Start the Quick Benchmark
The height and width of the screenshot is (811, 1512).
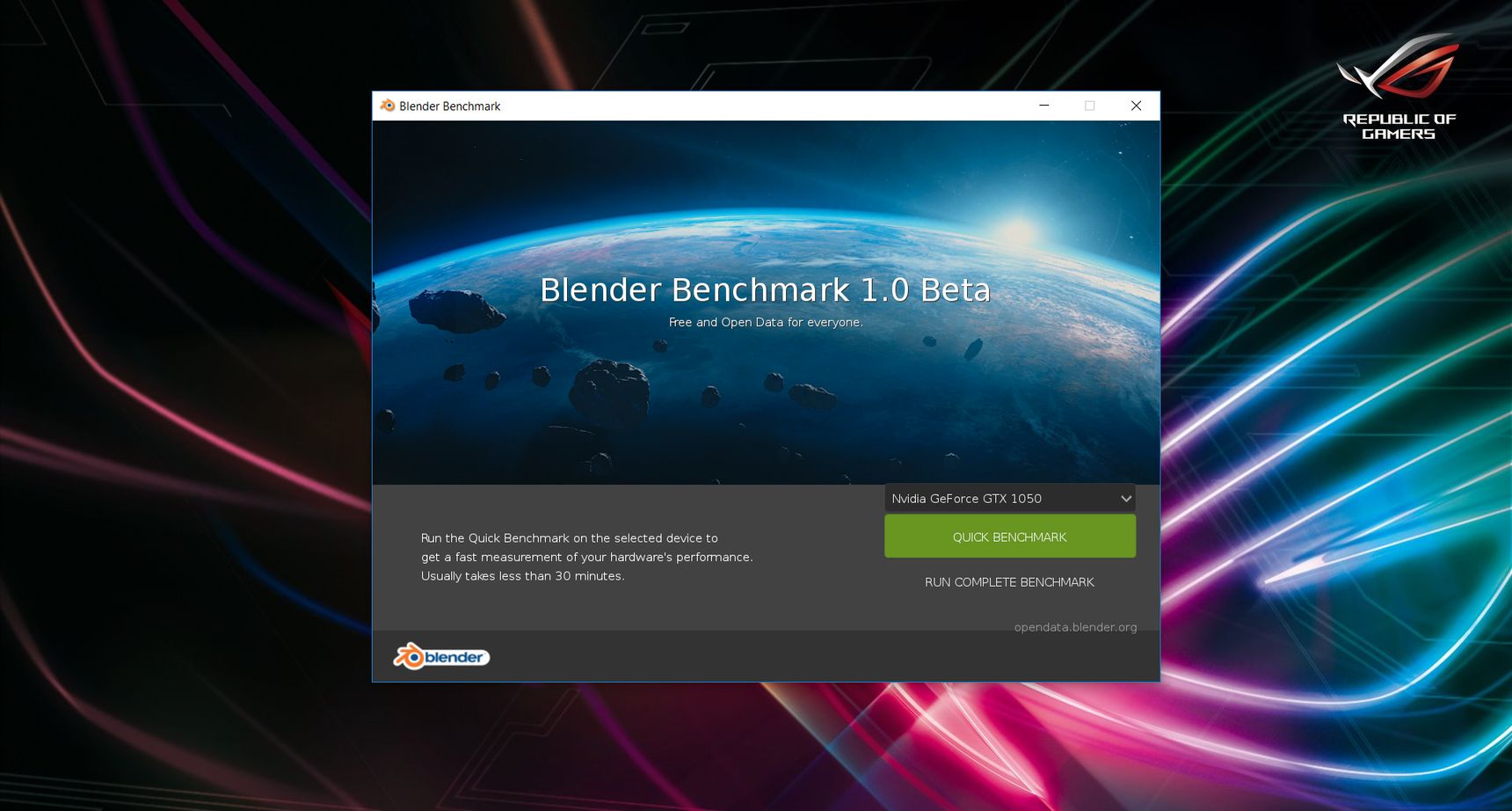(x=1009, y=537)
